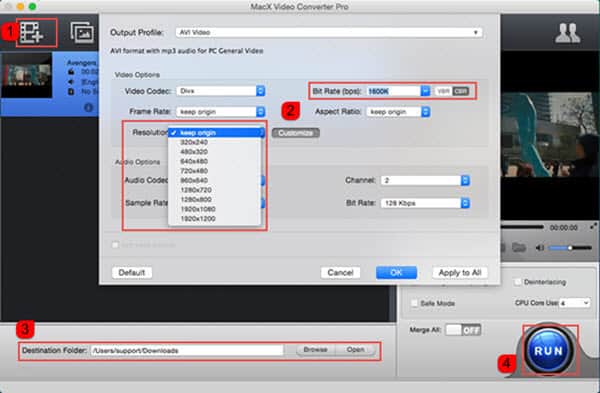Click Open next to destination folder
The height and width of the screenshot is (393, 600).
pos(355,350)
